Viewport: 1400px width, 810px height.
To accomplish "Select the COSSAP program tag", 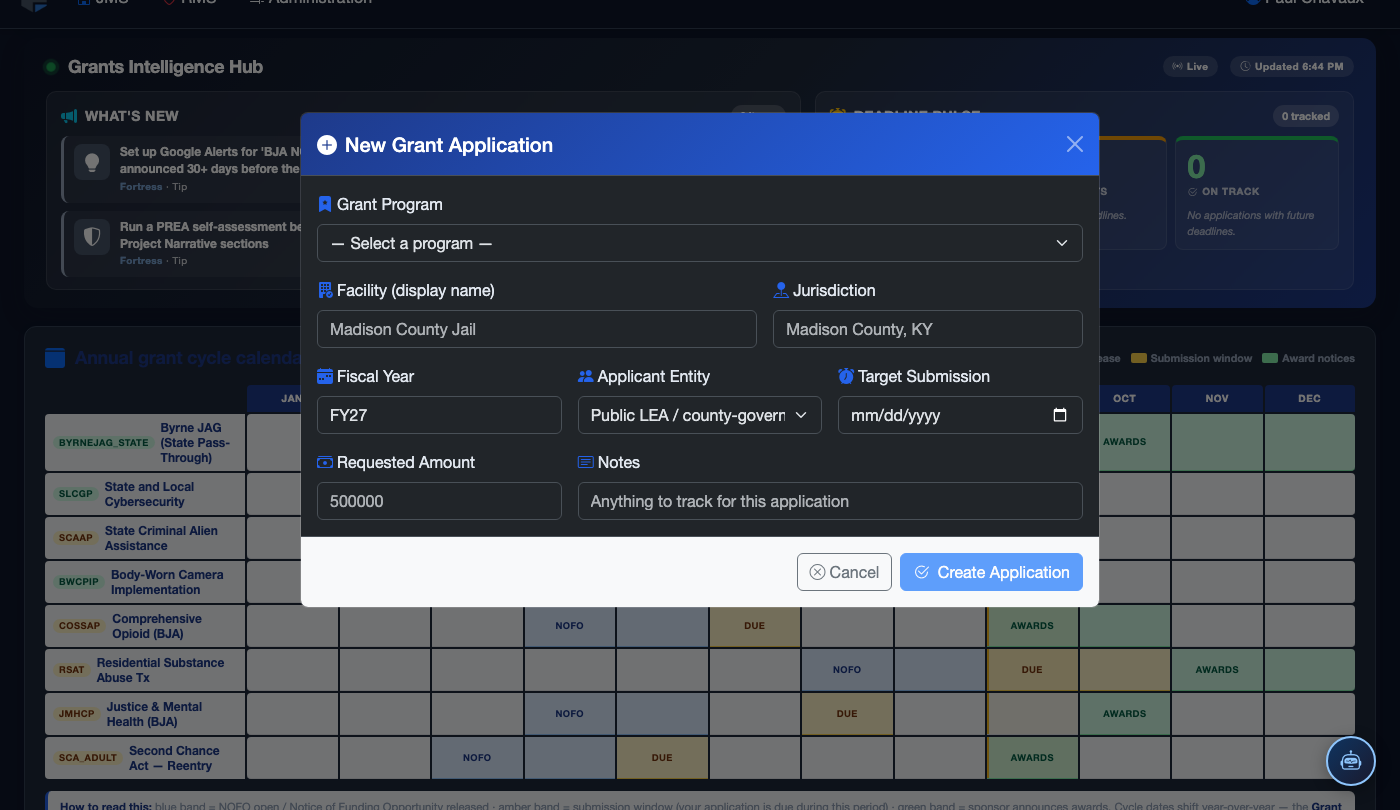I will (x=79, y=626).
